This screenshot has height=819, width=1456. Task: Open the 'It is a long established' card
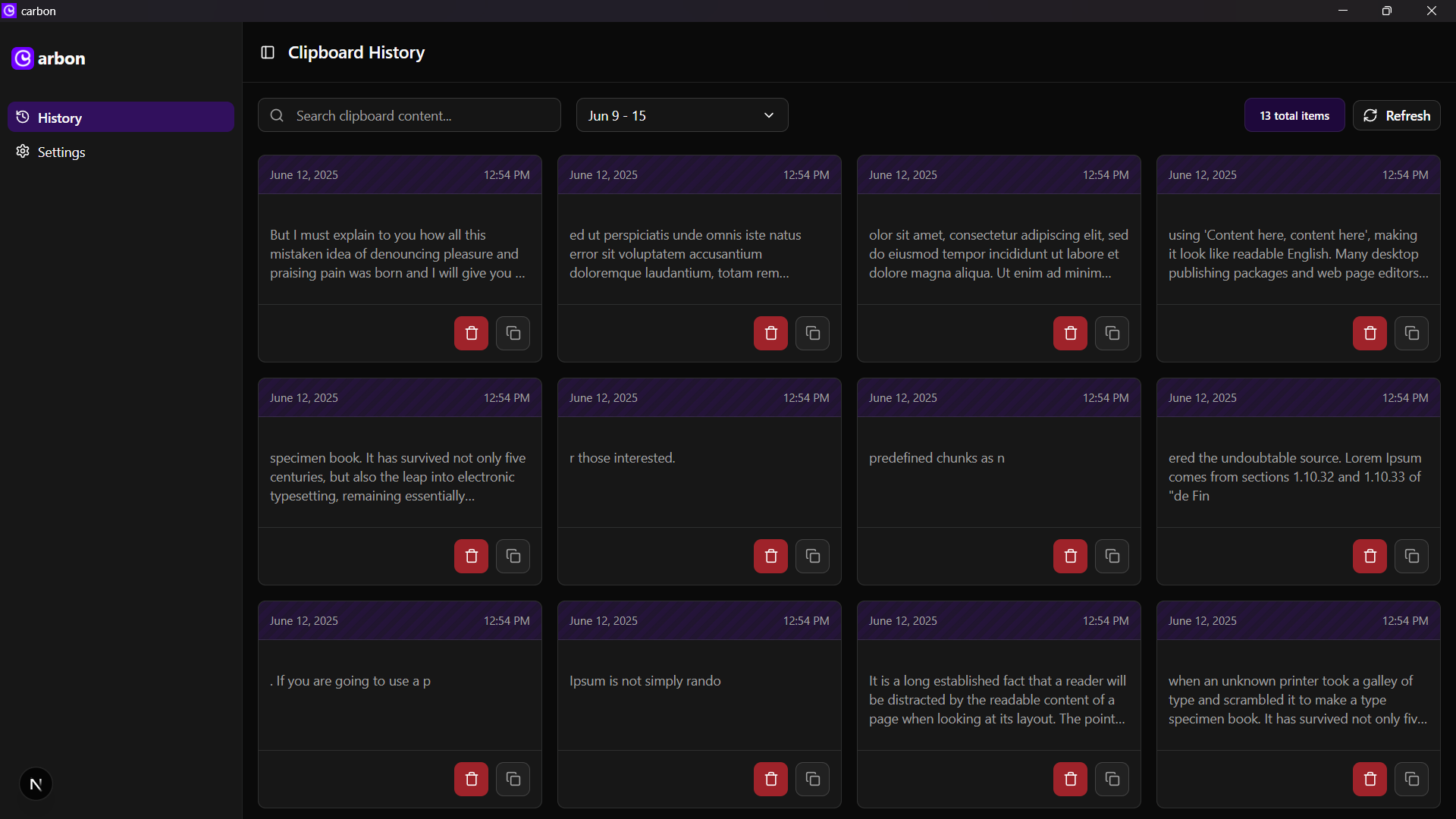(998, 699)
